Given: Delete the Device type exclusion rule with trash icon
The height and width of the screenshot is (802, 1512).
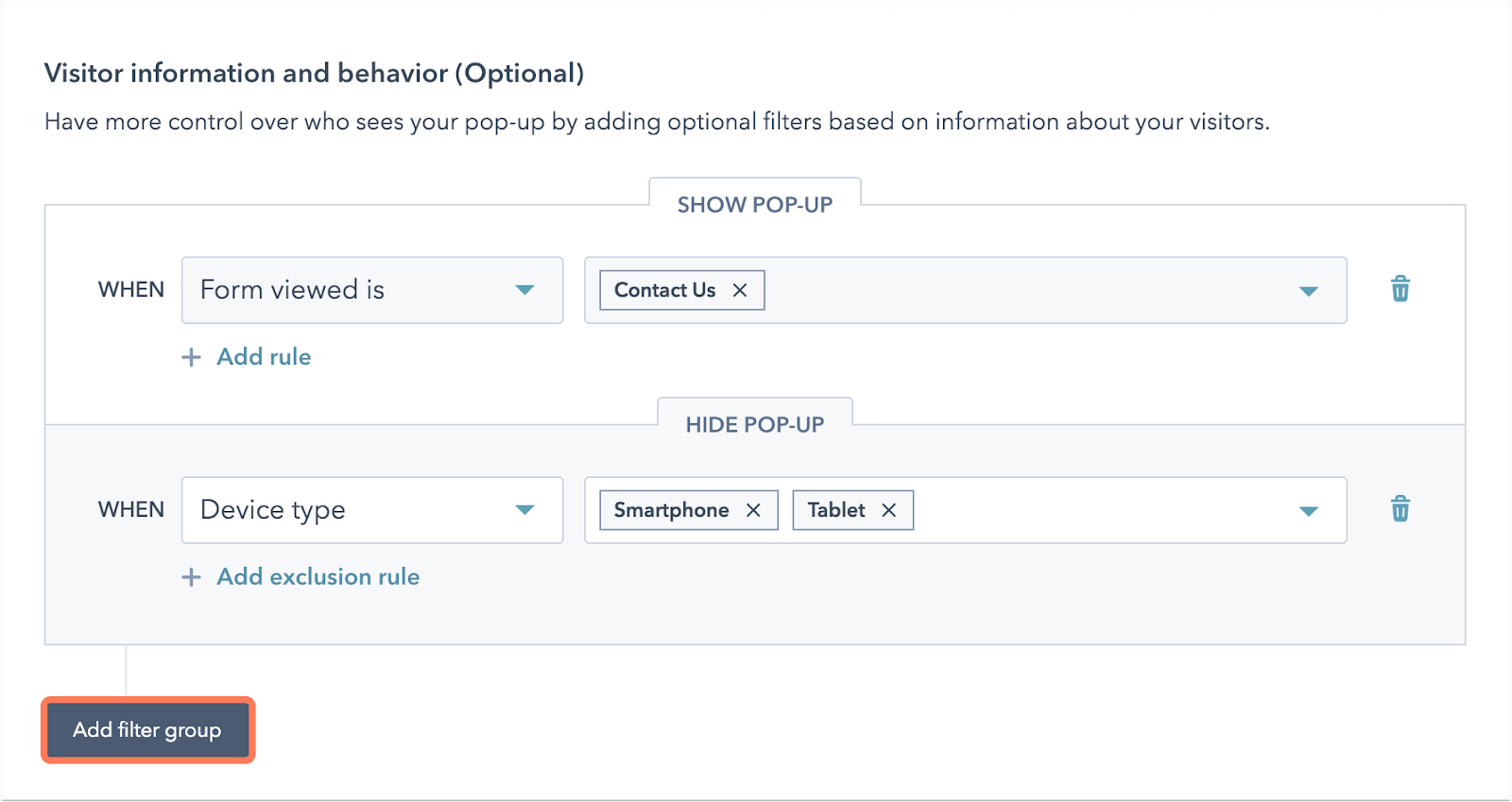Looking at the screenshot, I should coord(1400,509).
